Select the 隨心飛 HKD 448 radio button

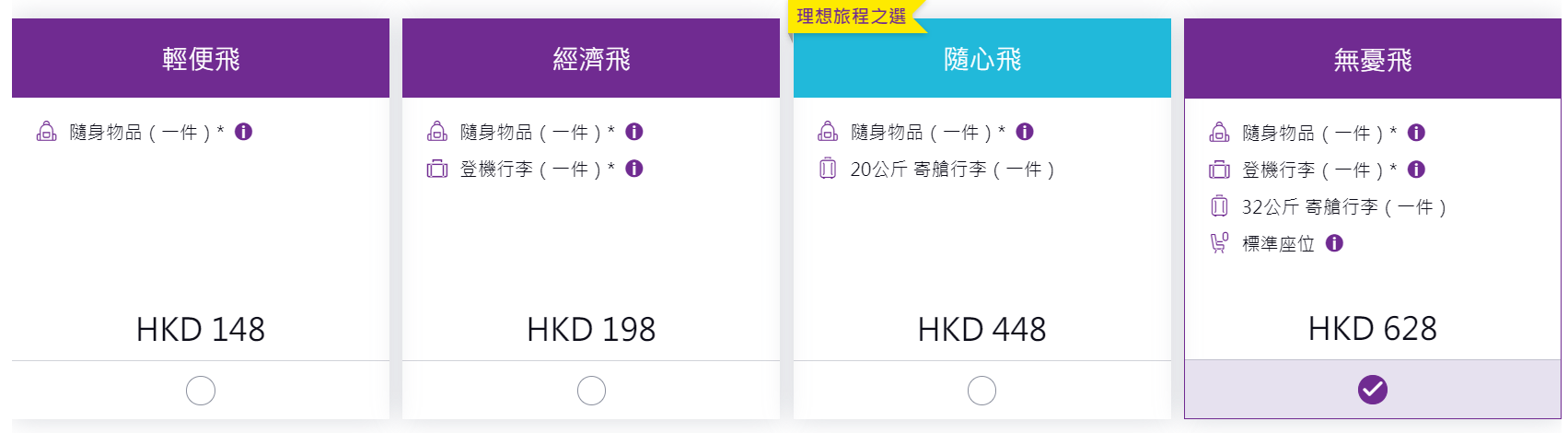pos(981,391)
